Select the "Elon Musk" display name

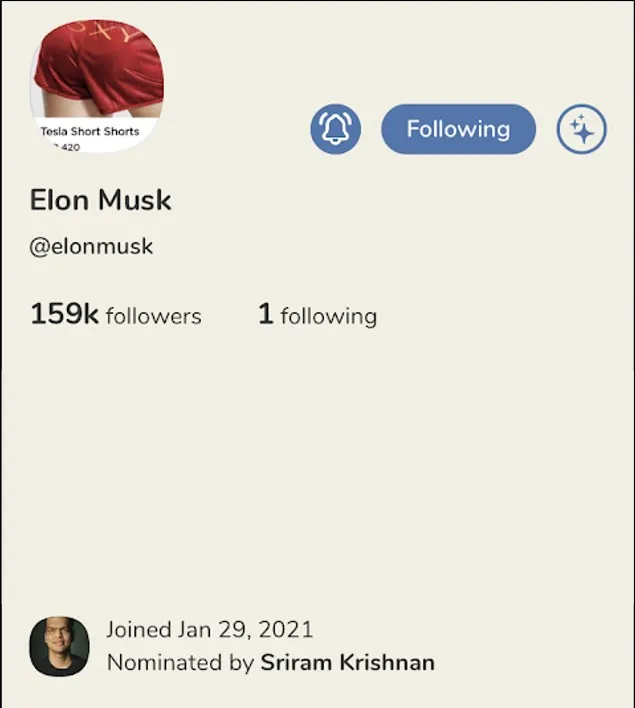tap(101, 200)
